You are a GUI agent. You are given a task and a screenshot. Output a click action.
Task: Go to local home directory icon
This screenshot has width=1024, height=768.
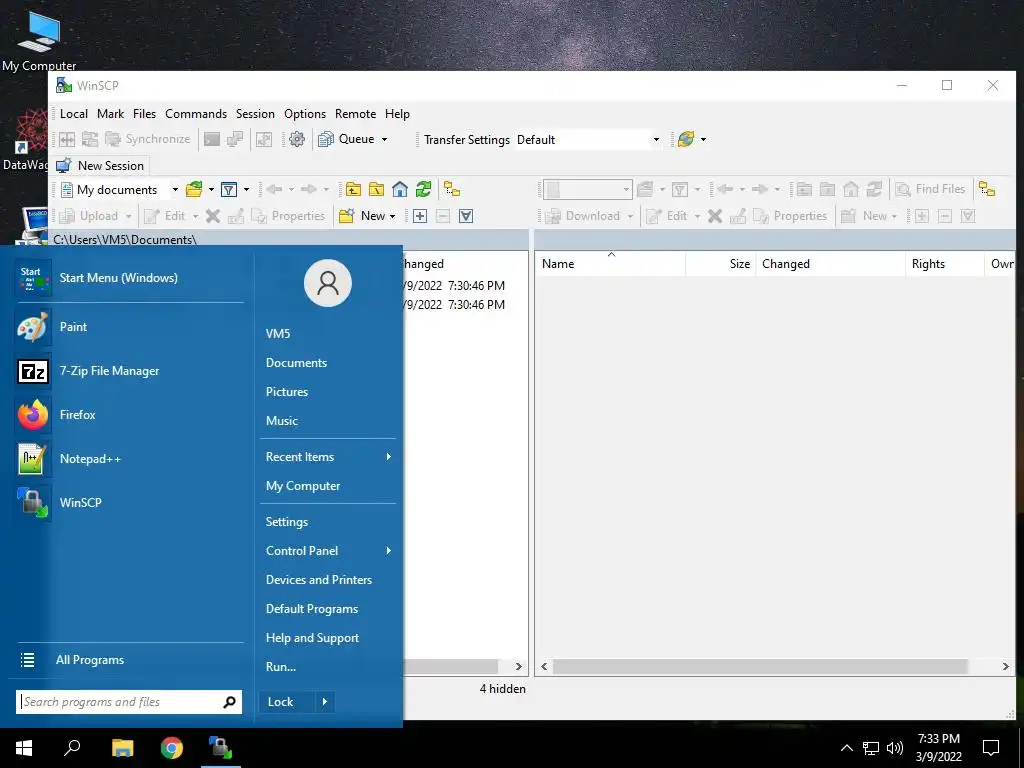click(x=400, y=189)
